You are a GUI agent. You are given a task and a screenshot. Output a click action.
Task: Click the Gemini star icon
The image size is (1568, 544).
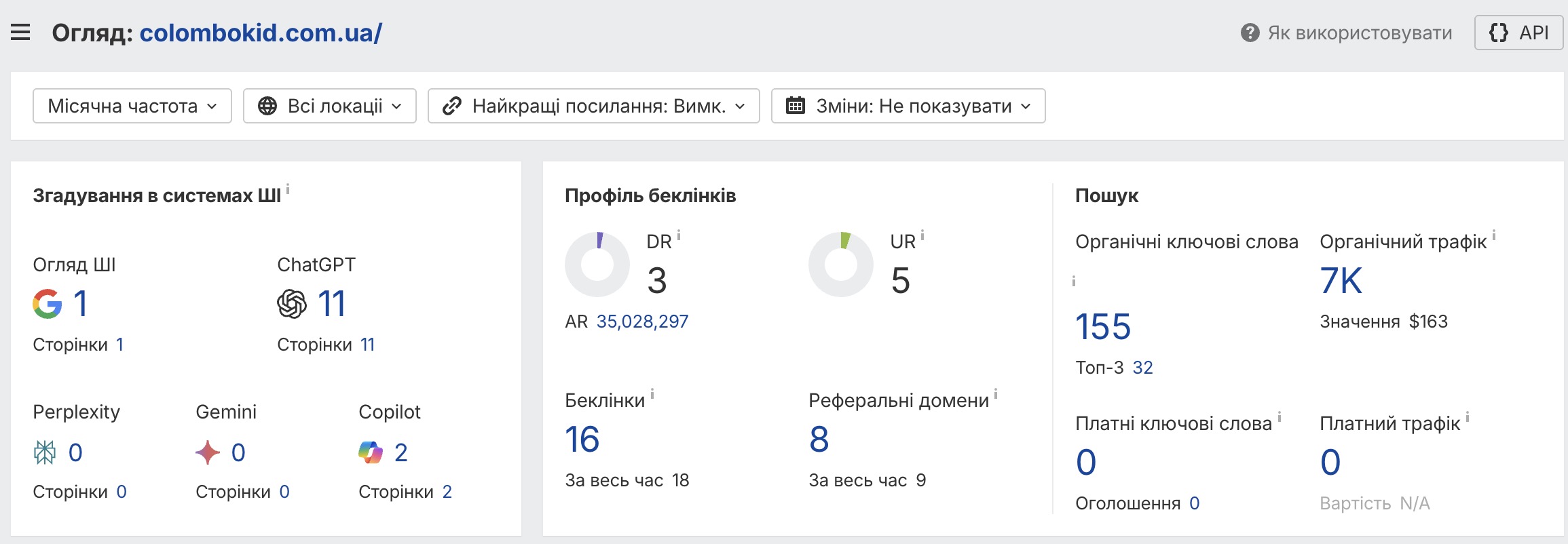(x=208, y=452)
